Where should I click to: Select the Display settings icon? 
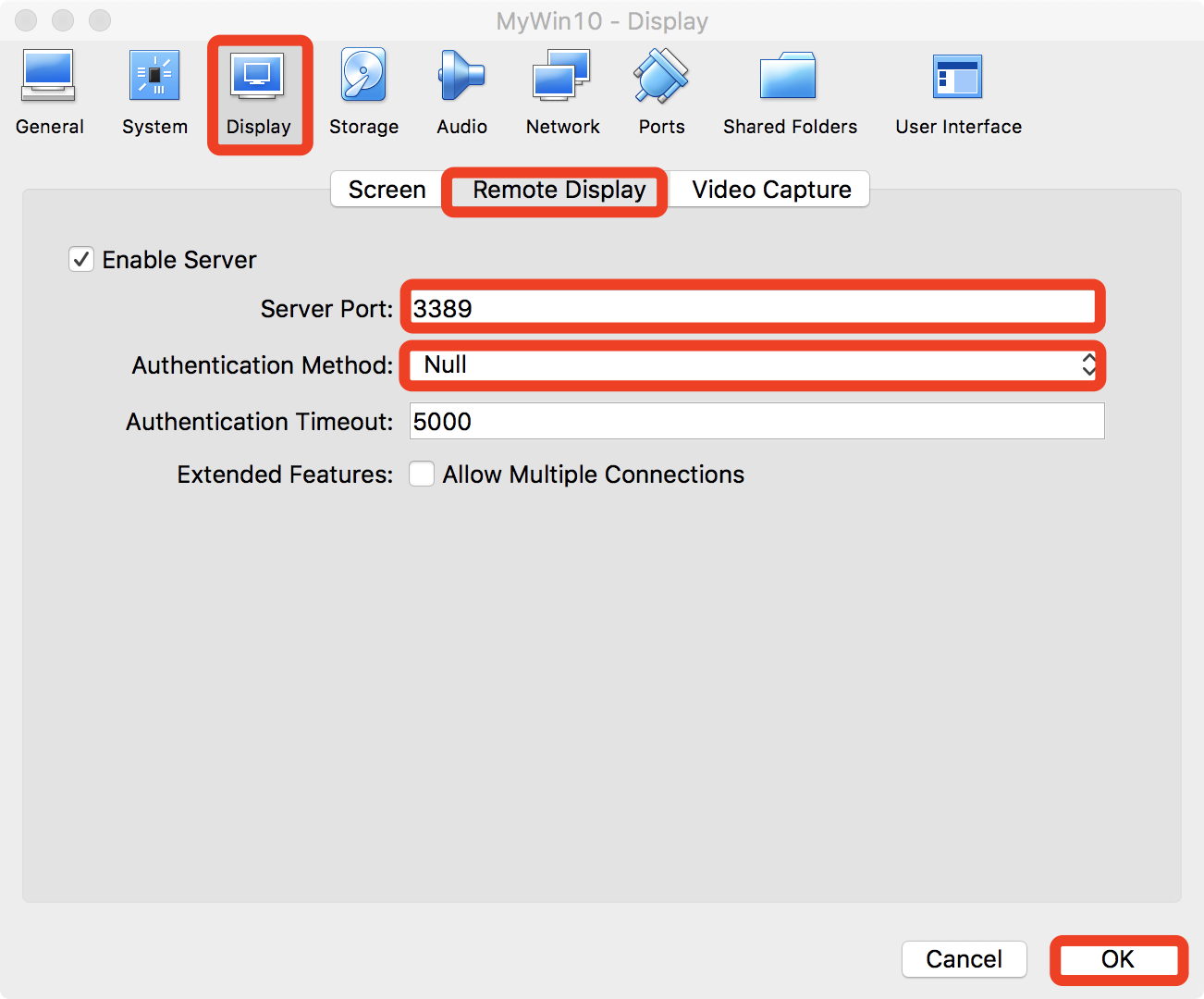[259, 92]
